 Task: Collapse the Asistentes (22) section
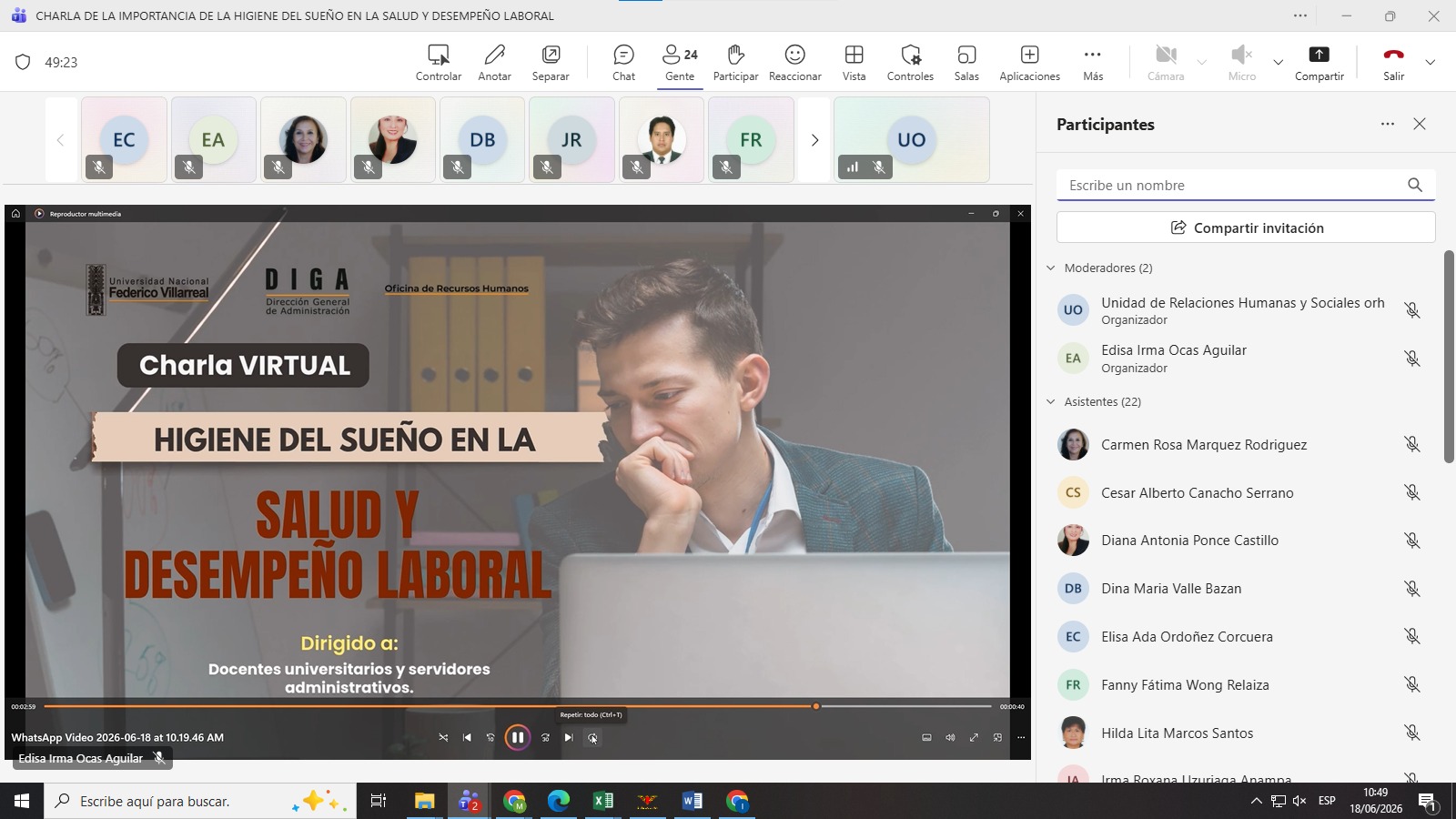coord(1051,401)
